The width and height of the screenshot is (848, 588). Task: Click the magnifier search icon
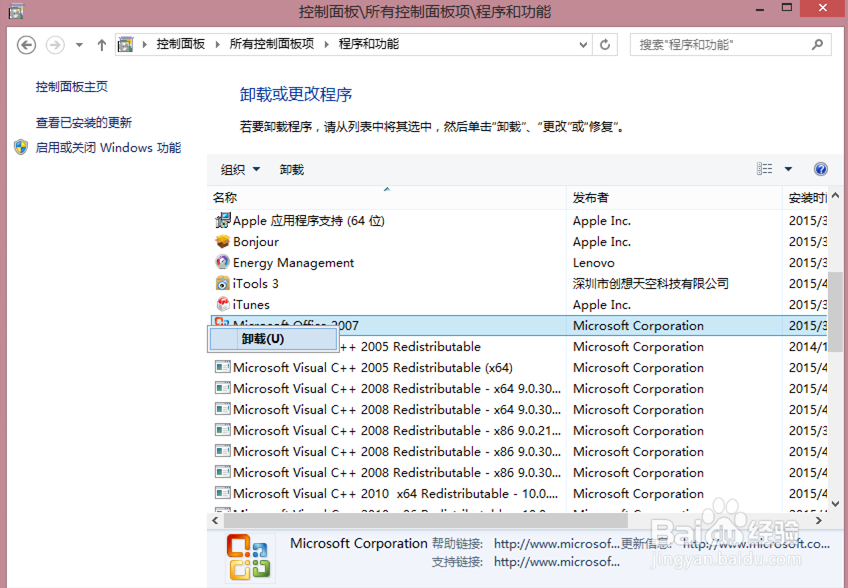point(817,44)
